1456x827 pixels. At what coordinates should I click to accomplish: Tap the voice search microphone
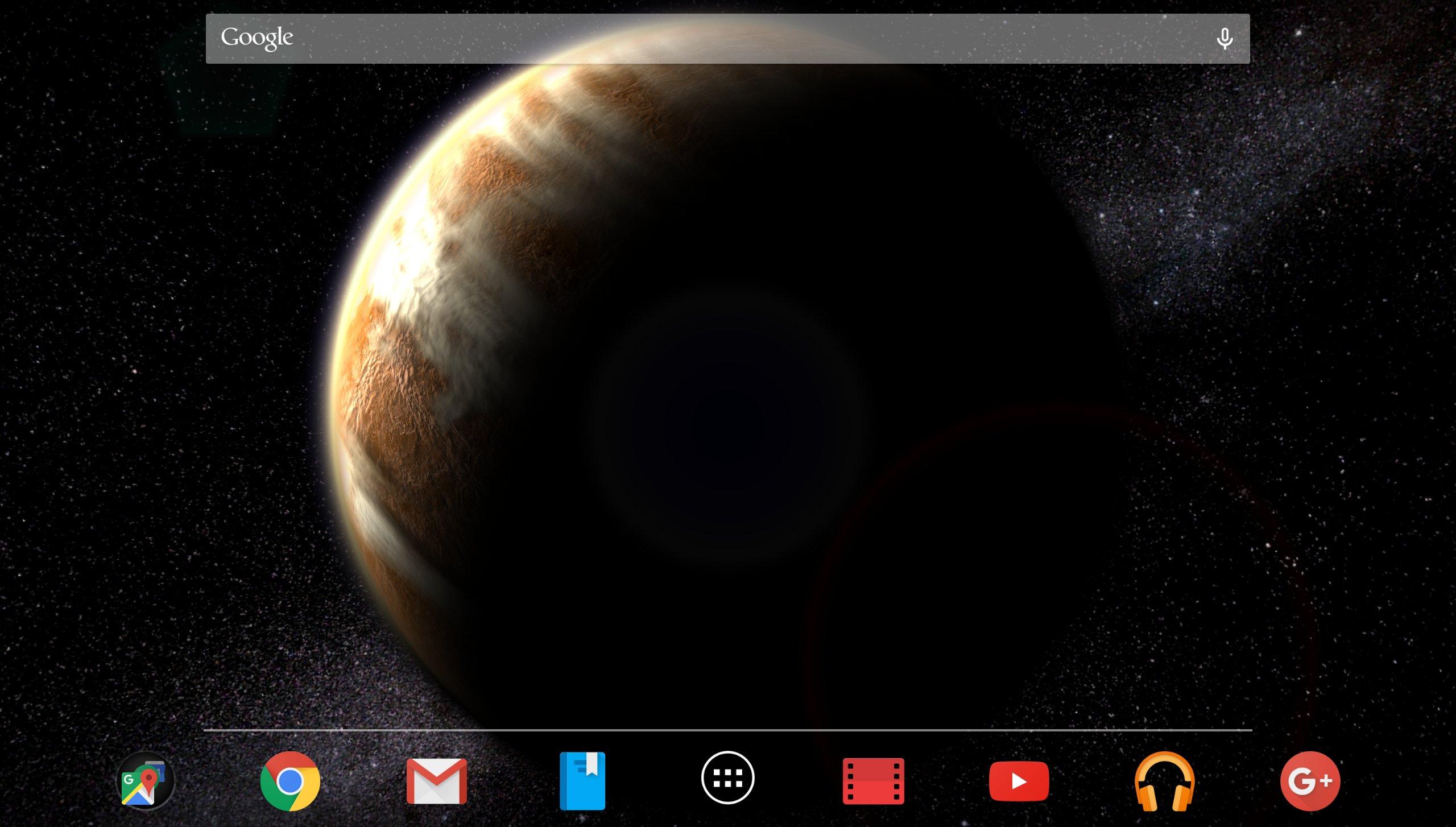pyautogui.click(x=1225, y=39)
